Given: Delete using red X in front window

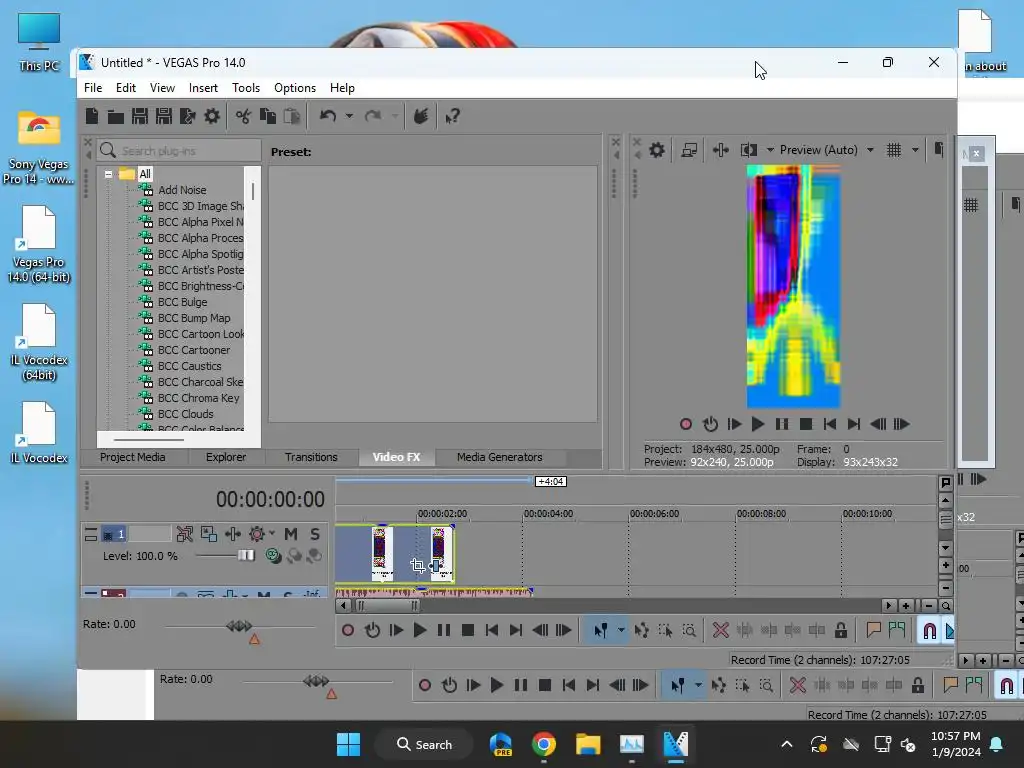Looking at the screenshot, I should tap(720, 630).
